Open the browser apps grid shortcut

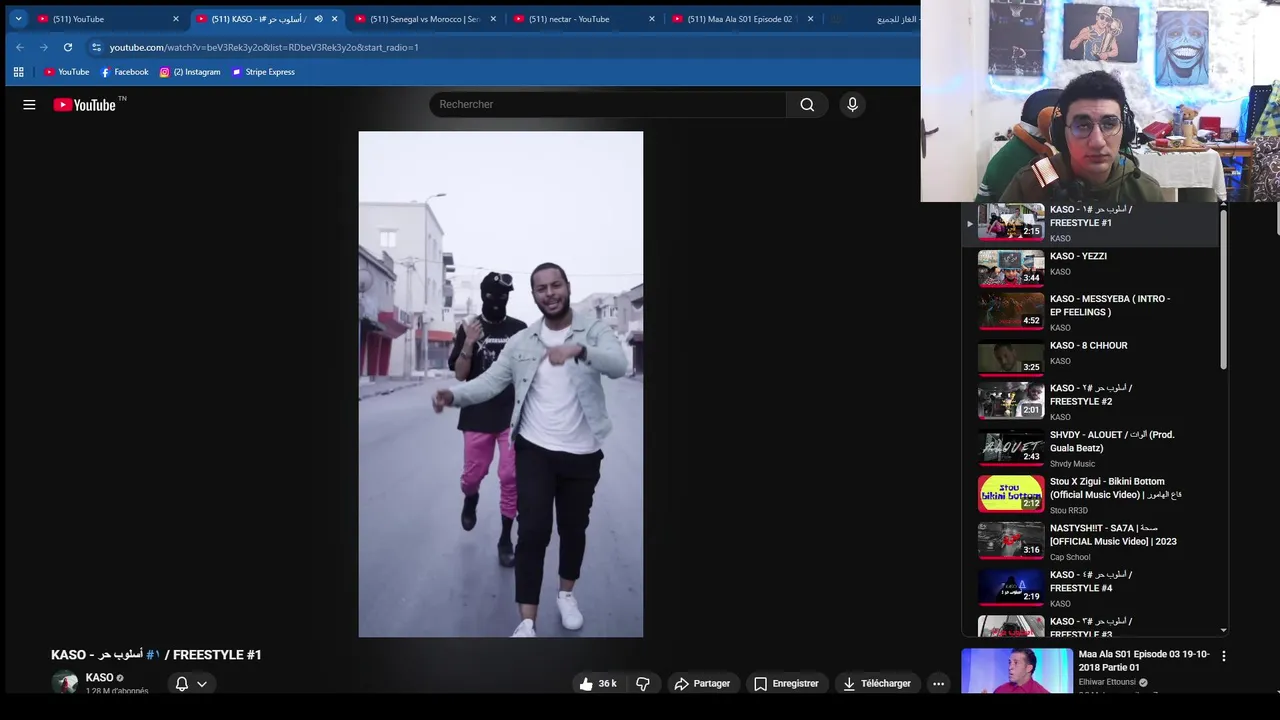[x=18, y=72]
